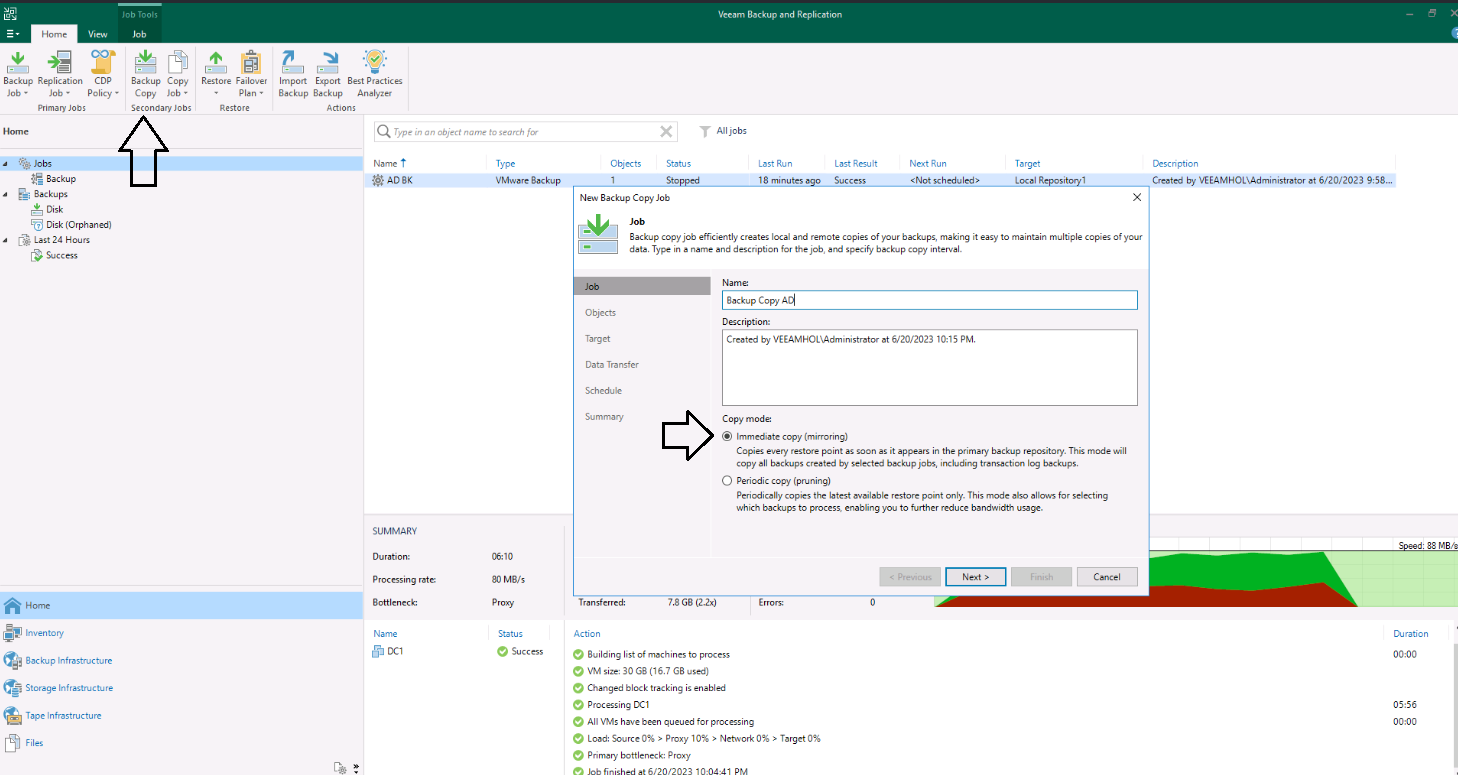The width and height of the screenshot is (1458, 775).
Task: Select Periodic copy (pruning) radio option
Action: (x=727, y=481)
